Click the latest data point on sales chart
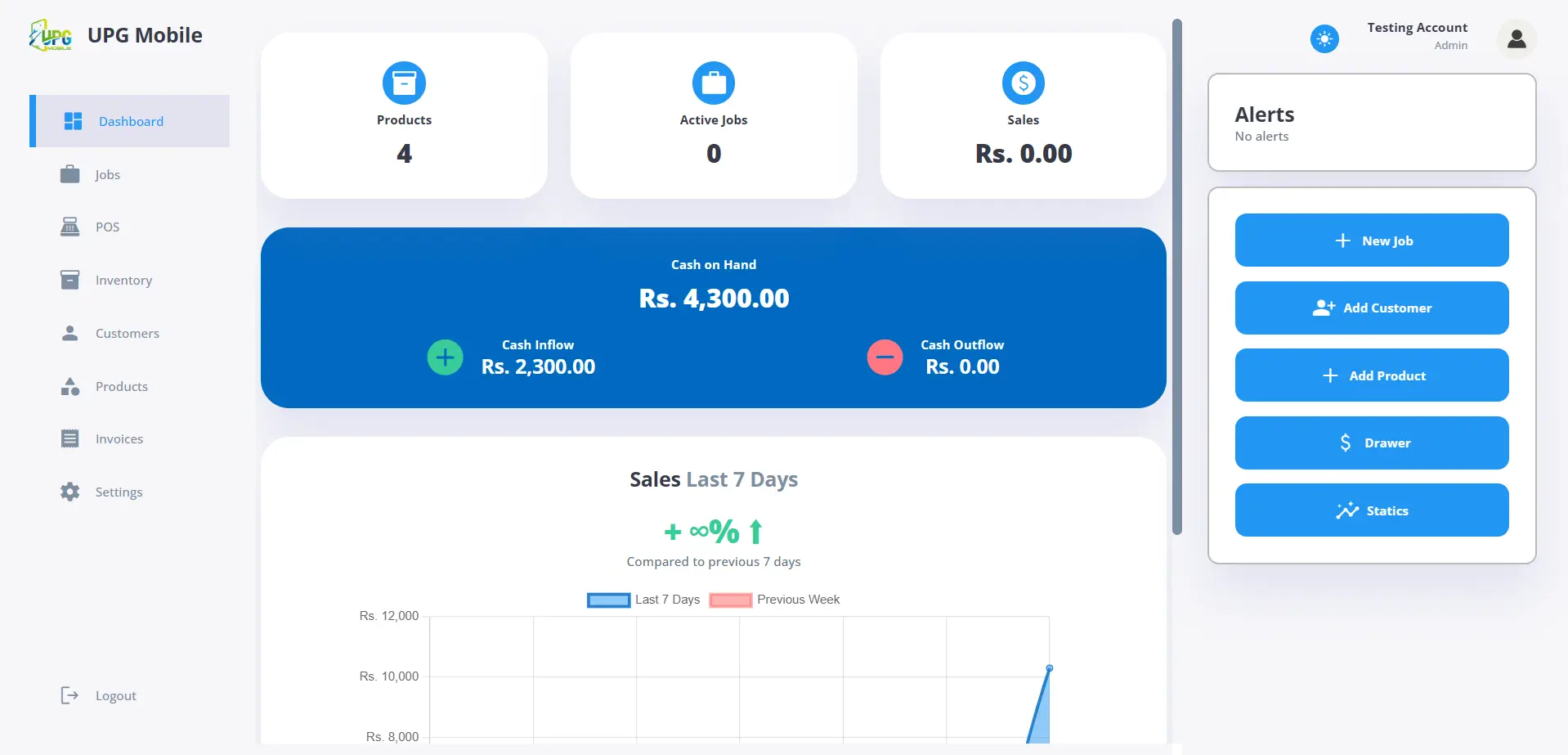The height and width of the screenshot is (755, 1568). point(1050,668)
